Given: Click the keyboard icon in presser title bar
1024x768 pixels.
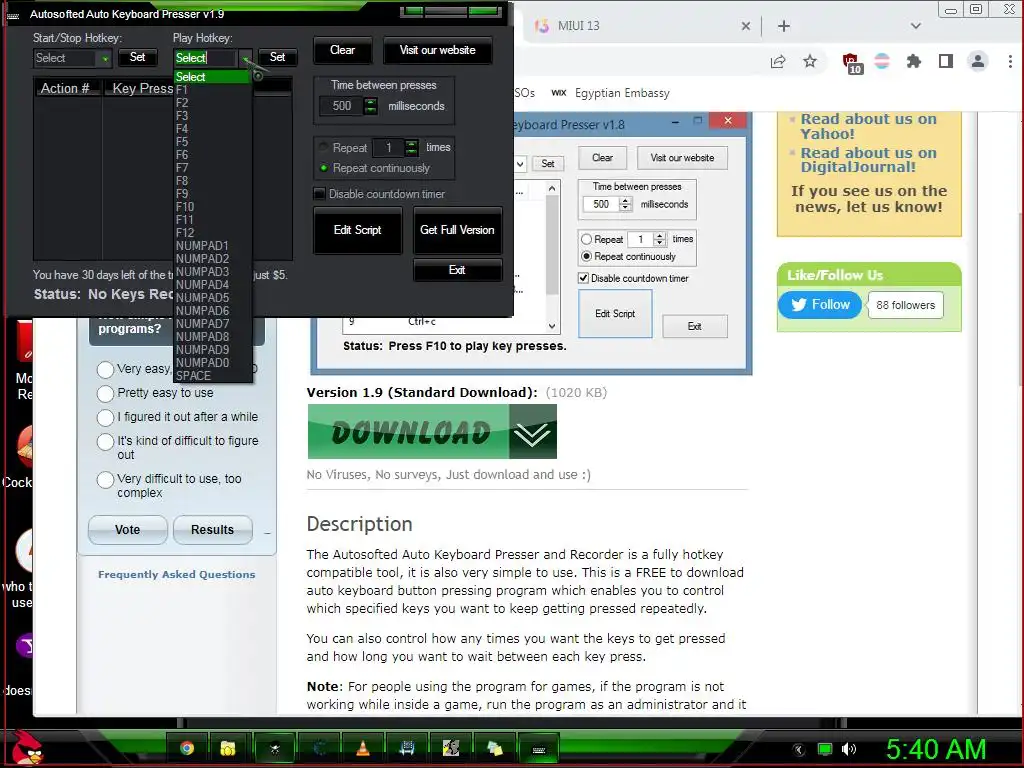Looking at the screenshot, I should point(14,14).
